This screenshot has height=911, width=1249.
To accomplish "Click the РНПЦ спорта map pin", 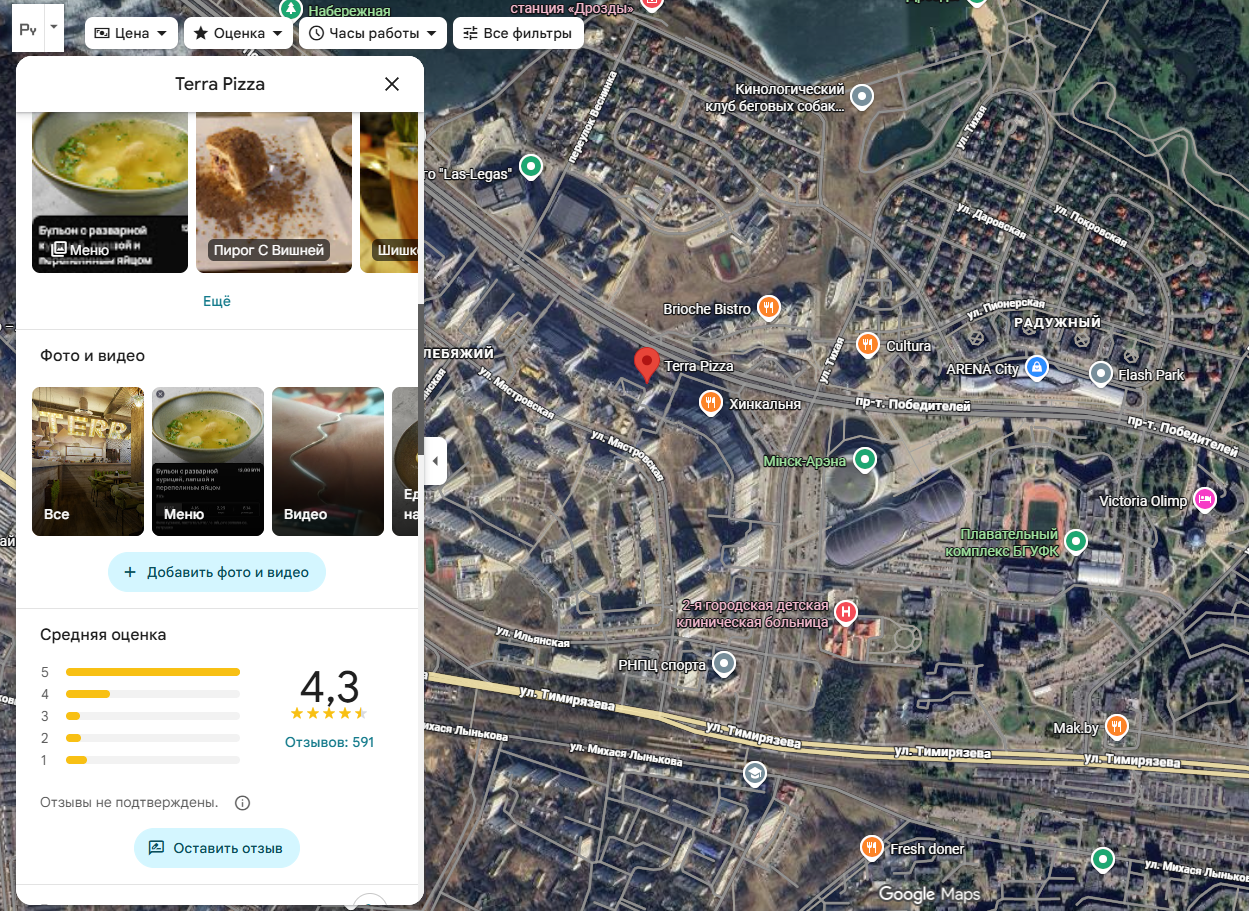I will tap(723, 664).
